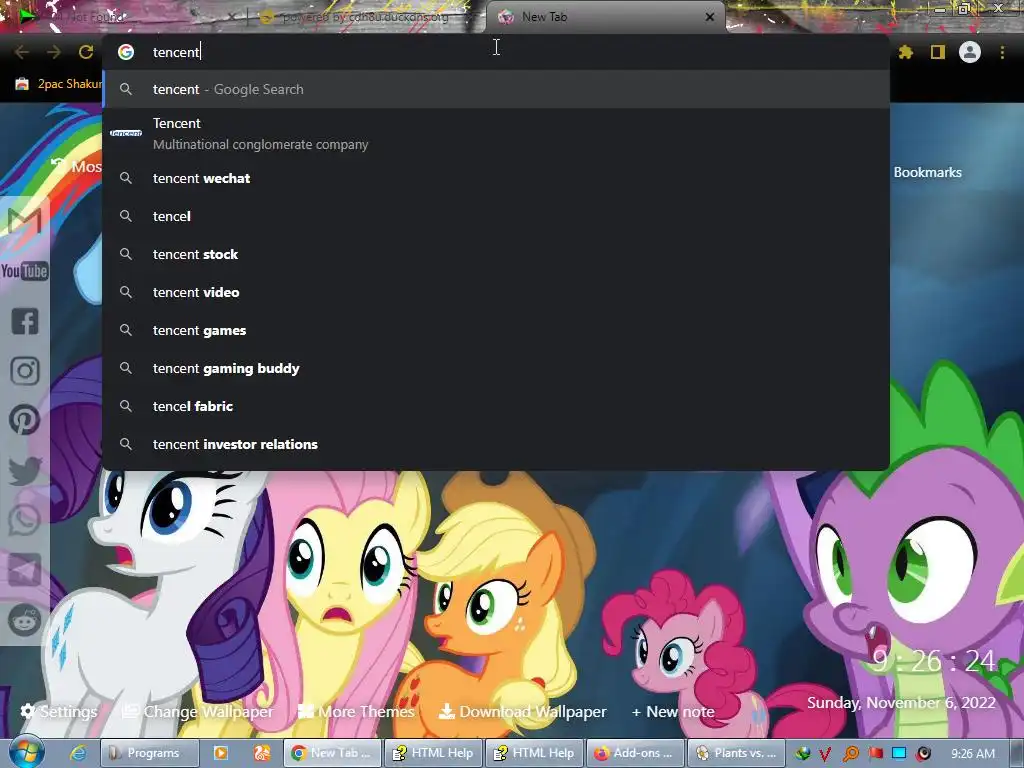Select the 'tencent investor relations' suggestion
1024x768 pixels.
(x=496, y=444)
